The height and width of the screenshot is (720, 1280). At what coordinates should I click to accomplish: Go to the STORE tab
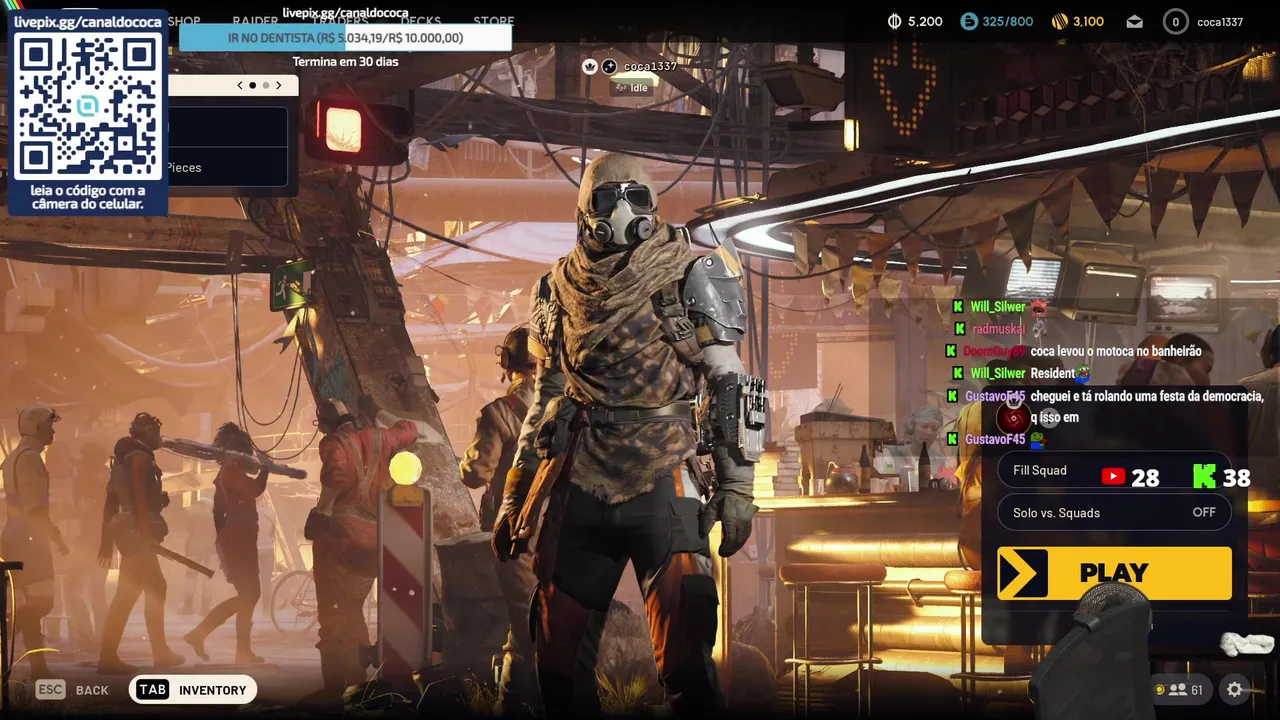tap(493, 21)
